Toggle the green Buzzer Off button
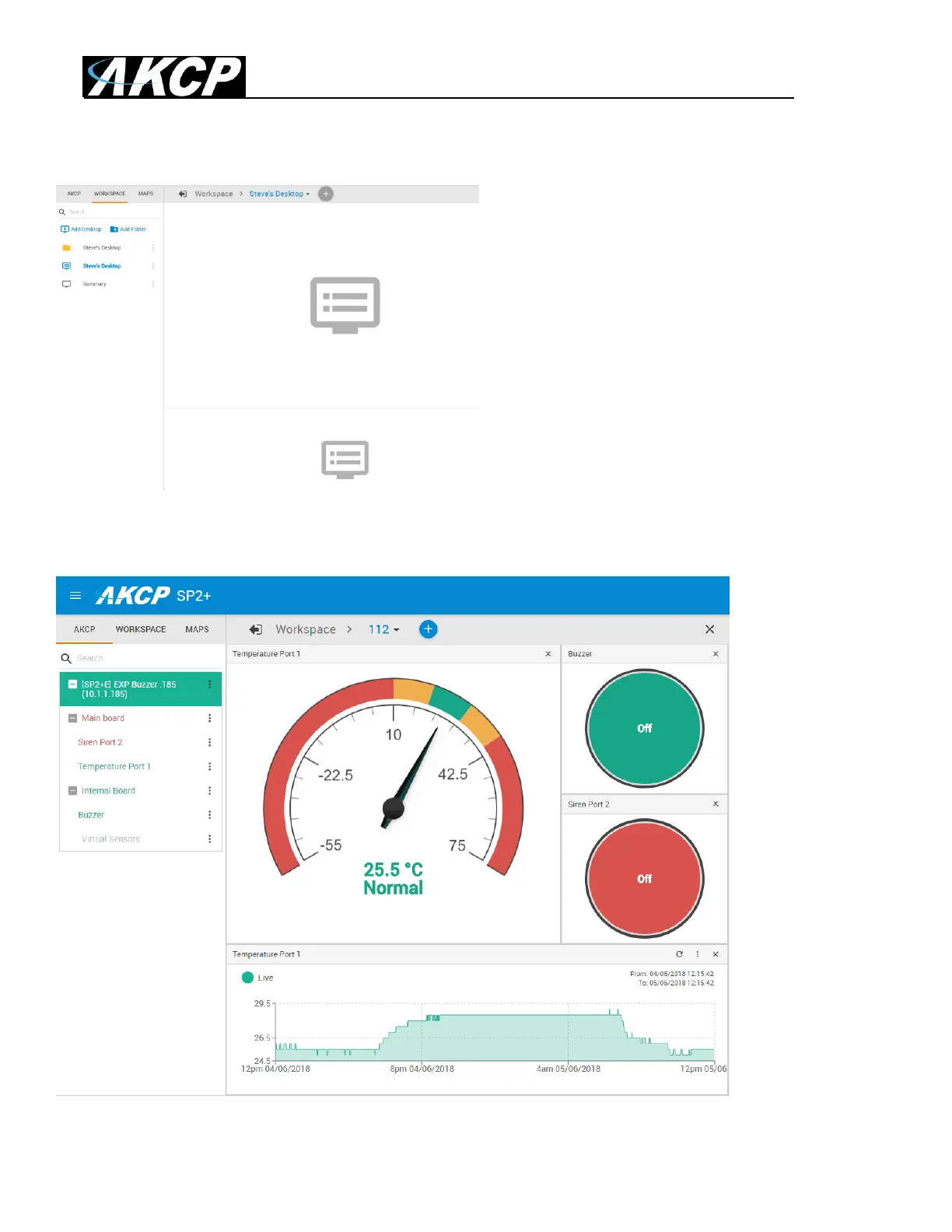 644,729
